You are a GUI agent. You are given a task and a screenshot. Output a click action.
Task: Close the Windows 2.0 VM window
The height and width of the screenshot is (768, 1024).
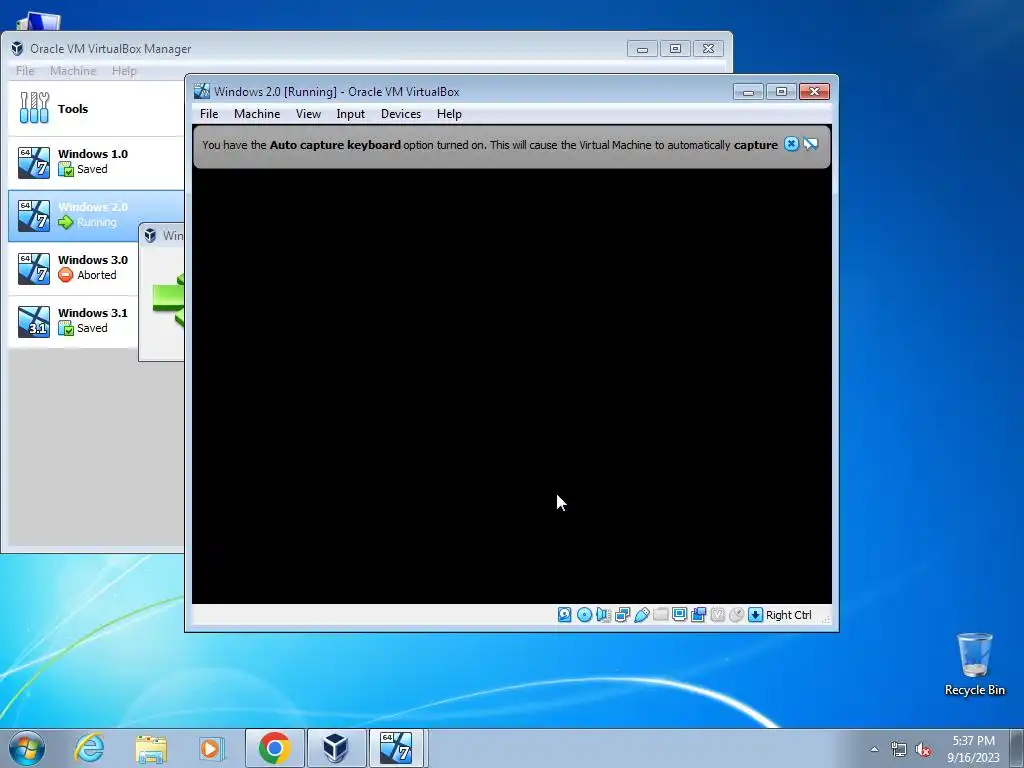(x=814, y=91)
